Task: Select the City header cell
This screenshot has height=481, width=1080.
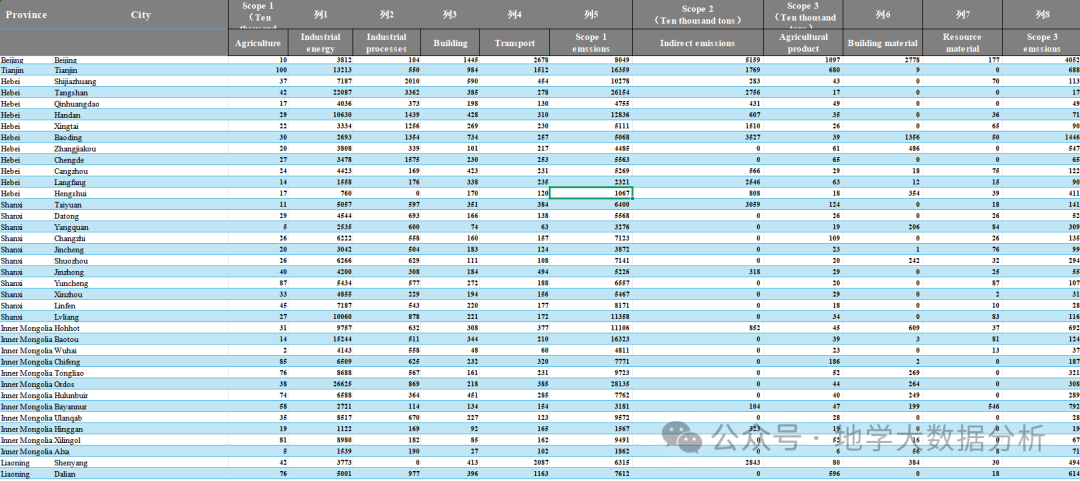Action: tap(141, 14)
